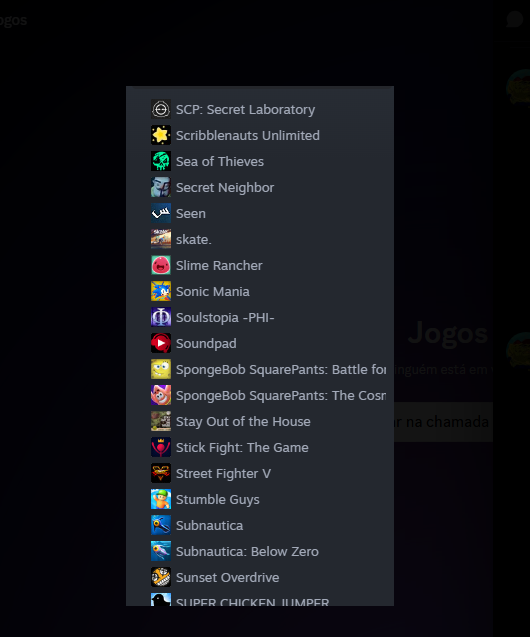Click the Sunset Overdrive icon

[161, 577]
